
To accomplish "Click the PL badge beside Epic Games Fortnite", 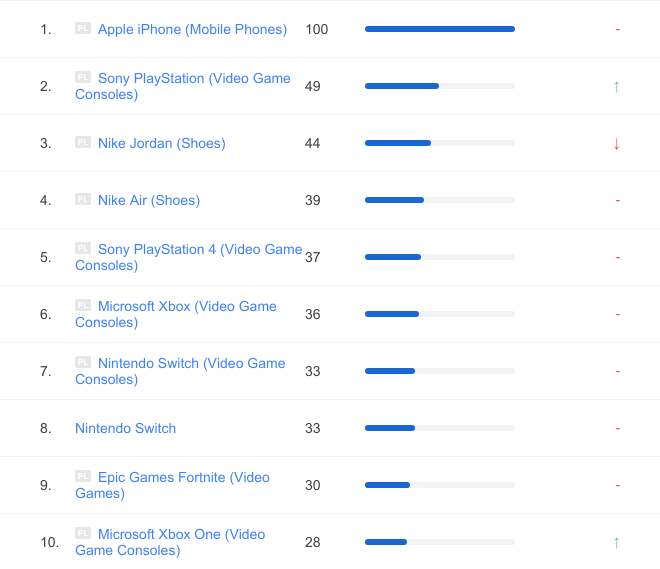I will click(83, 476).
